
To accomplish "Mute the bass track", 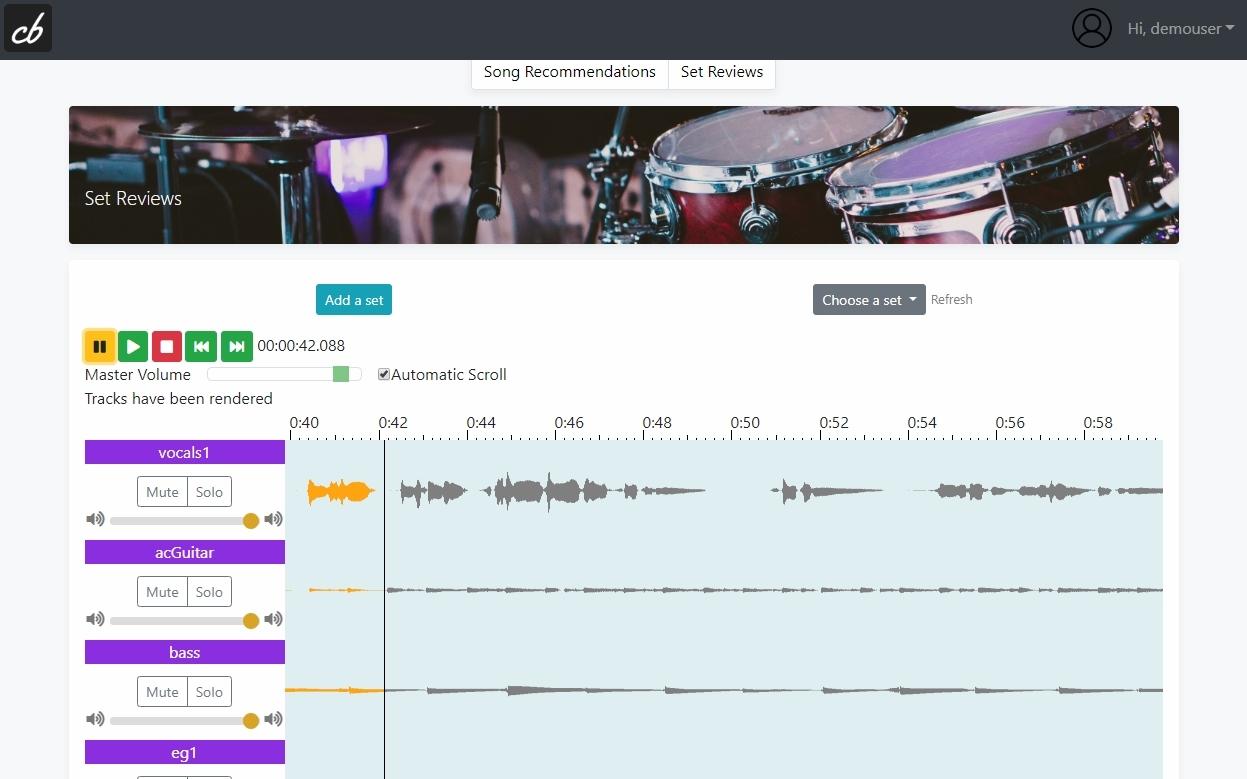I will click(x=162, y=692).
